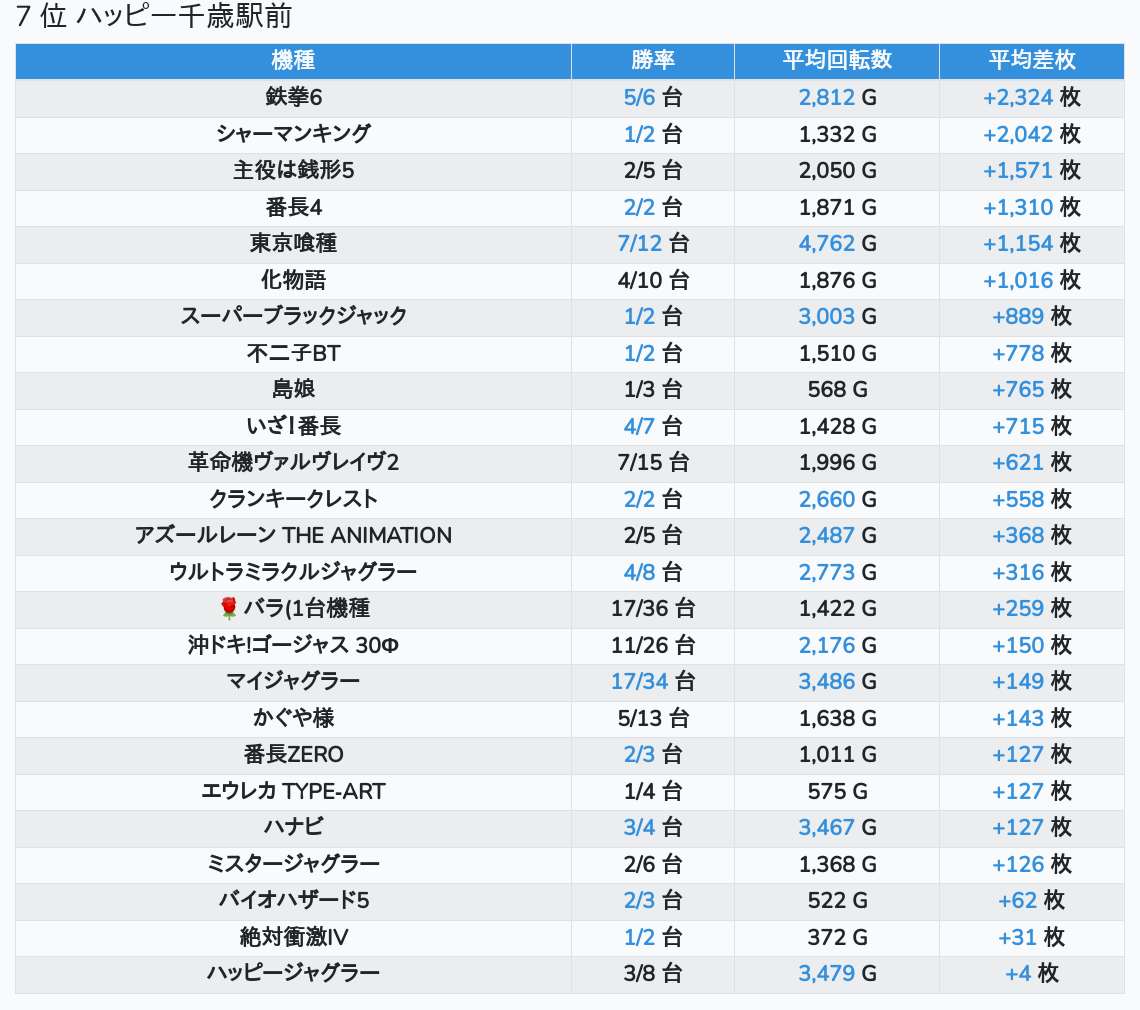Select the 鉄拳6 machine name
The width and height of the screenshot is (1140, 1010).
293,97
